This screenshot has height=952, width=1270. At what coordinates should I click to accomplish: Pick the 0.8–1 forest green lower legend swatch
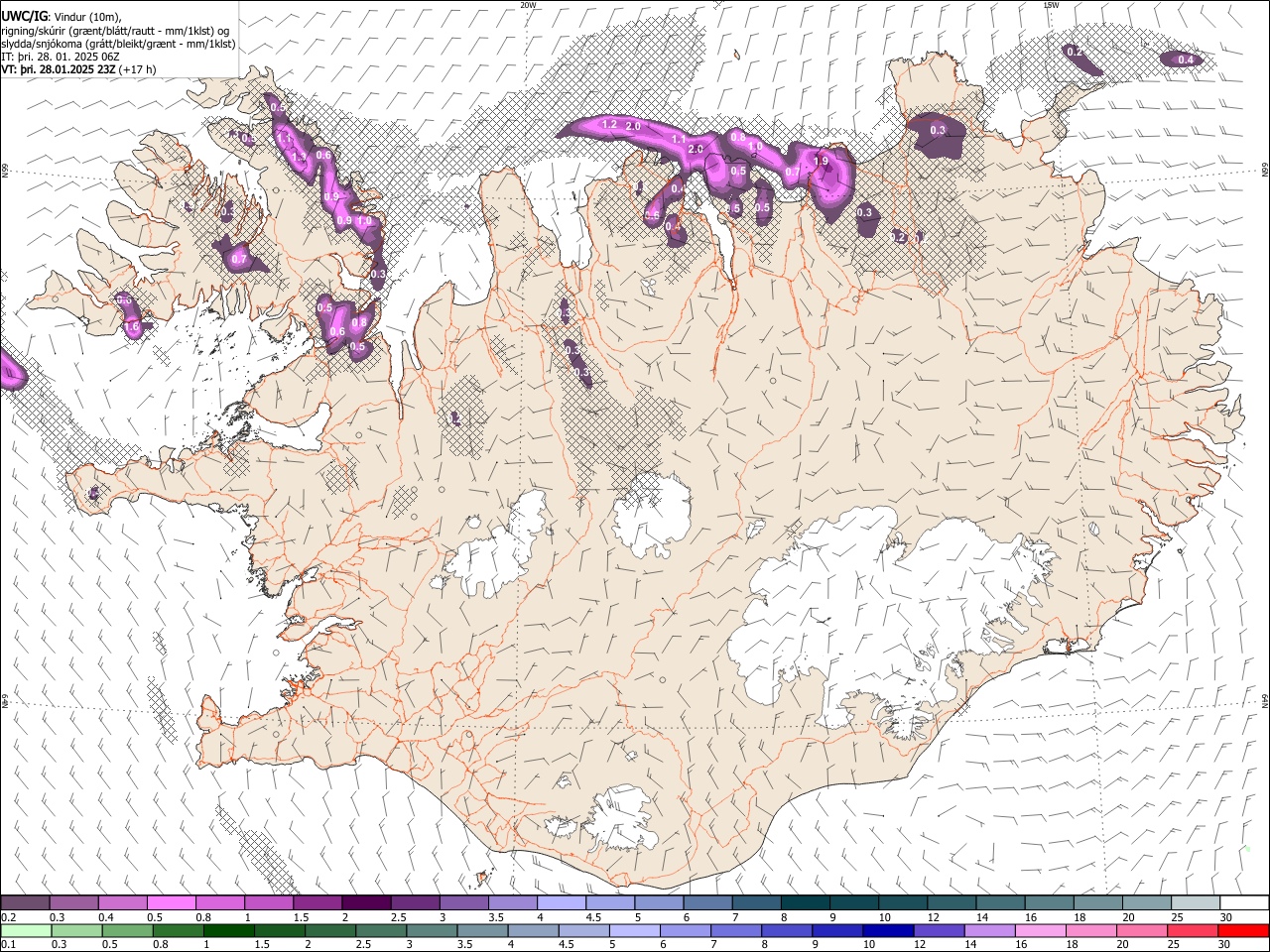click(178, 930)
